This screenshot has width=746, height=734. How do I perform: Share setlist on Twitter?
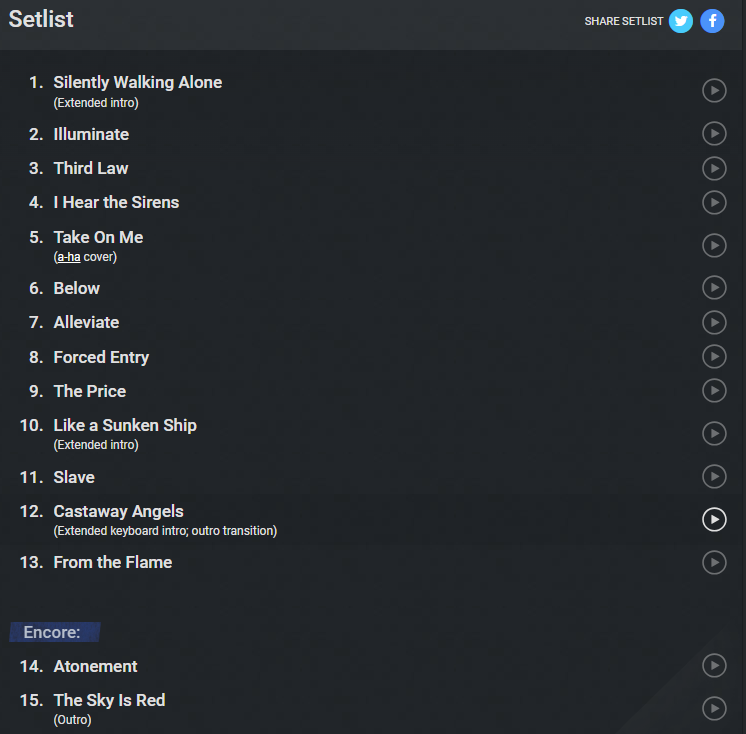681,21
